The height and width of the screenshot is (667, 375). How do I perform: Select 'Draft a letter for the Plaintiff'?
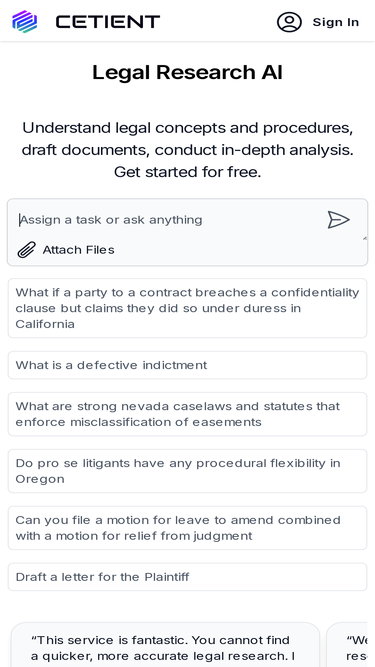click(x=188, y=577)
